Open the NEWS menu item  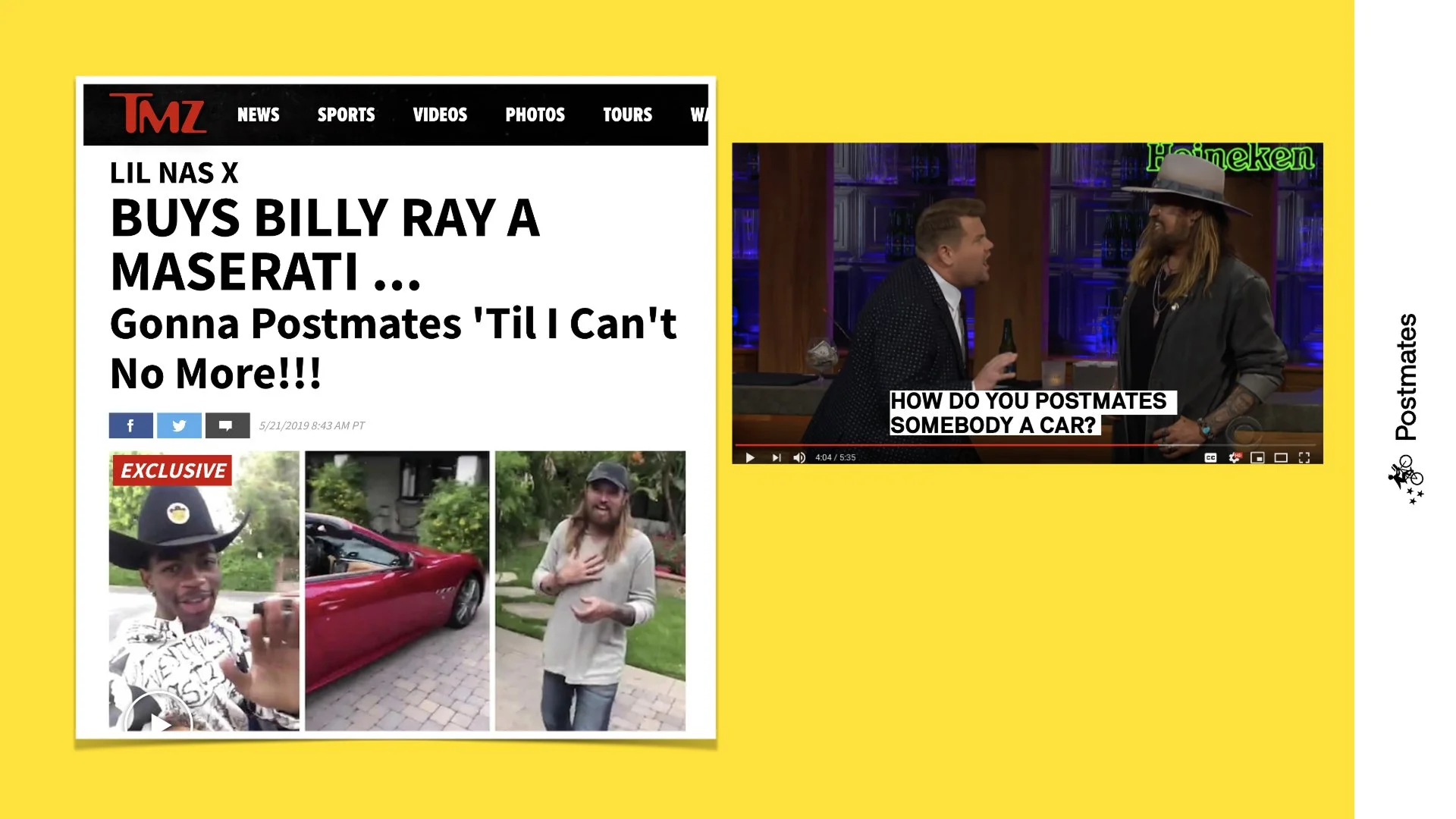258,115
